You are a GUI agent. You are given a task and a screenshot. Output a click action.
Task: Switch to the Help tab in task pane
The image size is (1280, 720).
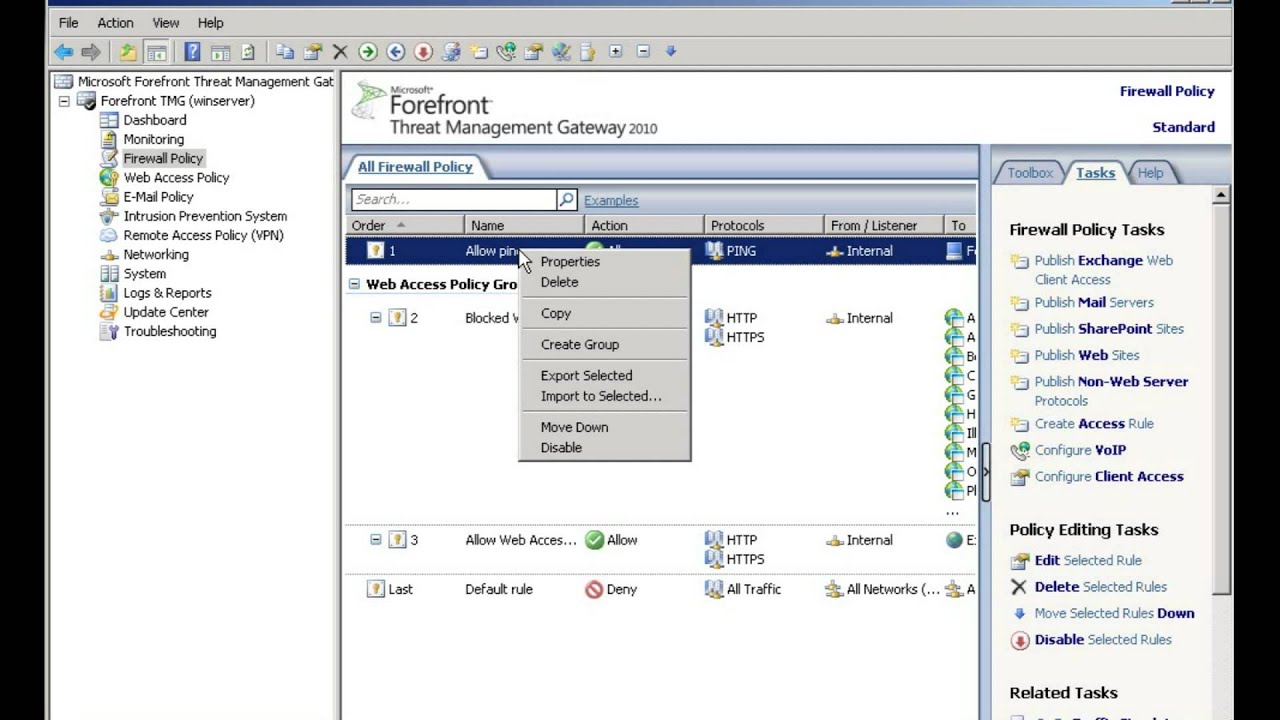pos(1150,173)
